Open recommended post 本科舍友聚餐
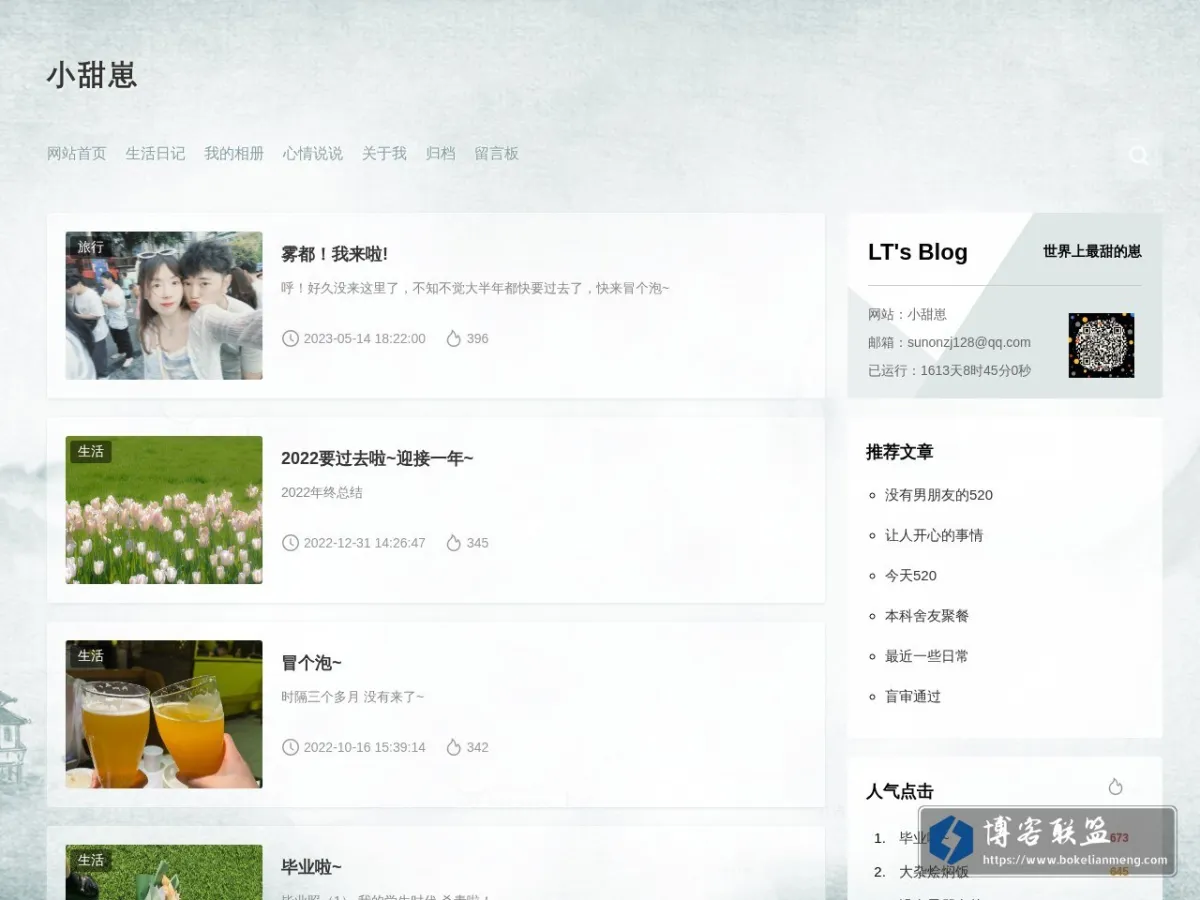Image resolution: width=1200 pixels, height=900 pixels. (926, 616)
